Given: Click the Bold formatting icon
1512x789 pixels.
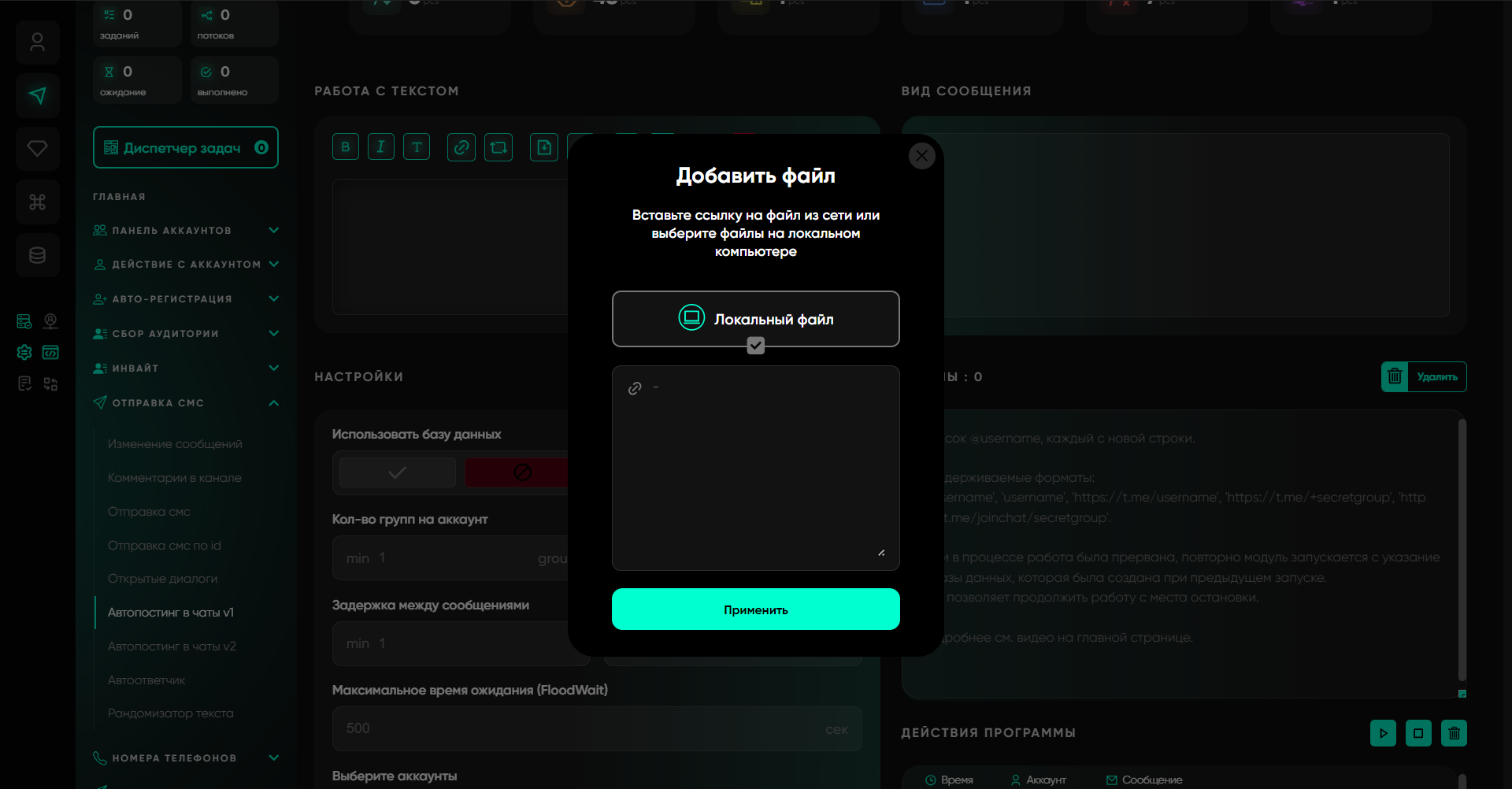Looking at the screenshot, I should pyautogui.click(x=346, y=147).
